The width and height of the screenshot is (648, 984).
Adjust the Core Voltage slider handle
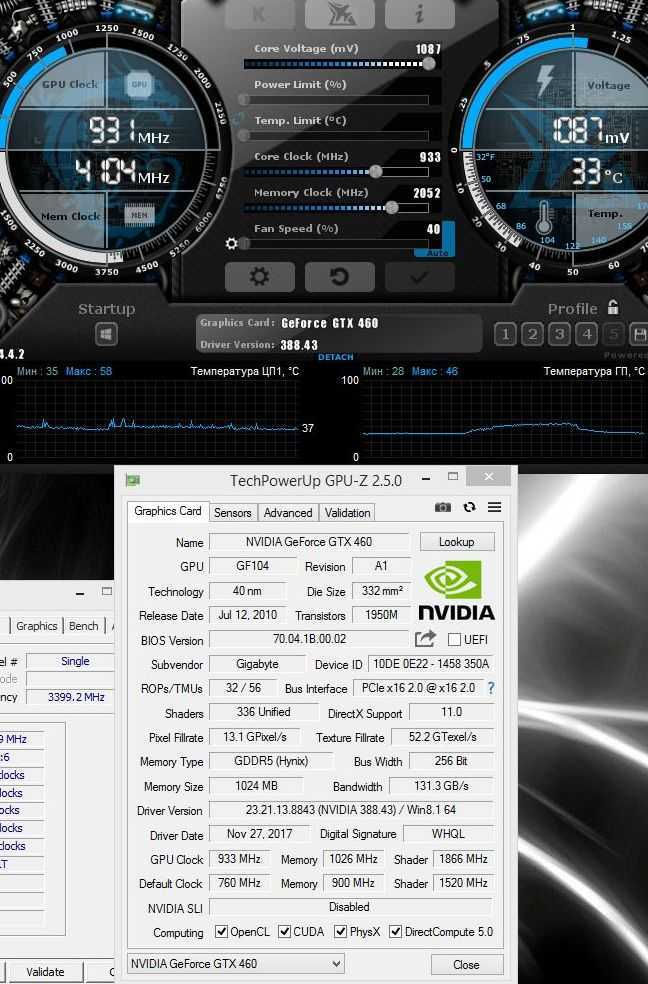429,63
